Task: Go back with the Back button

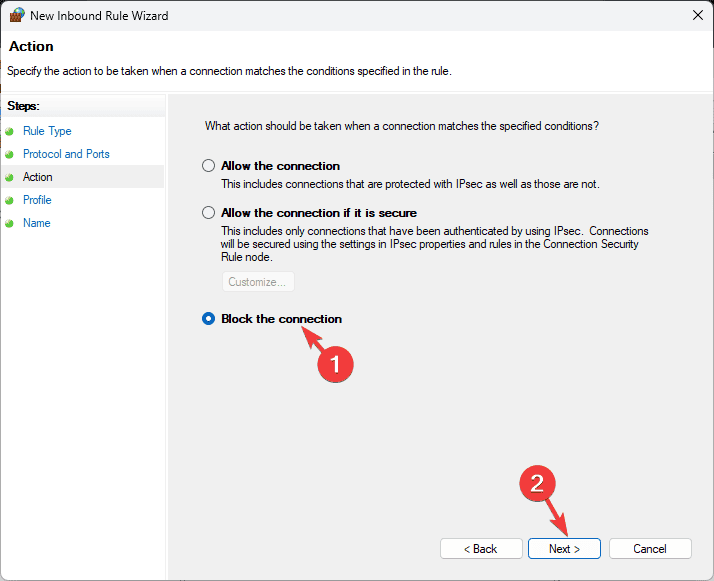Action: click(x=481, y=549)
